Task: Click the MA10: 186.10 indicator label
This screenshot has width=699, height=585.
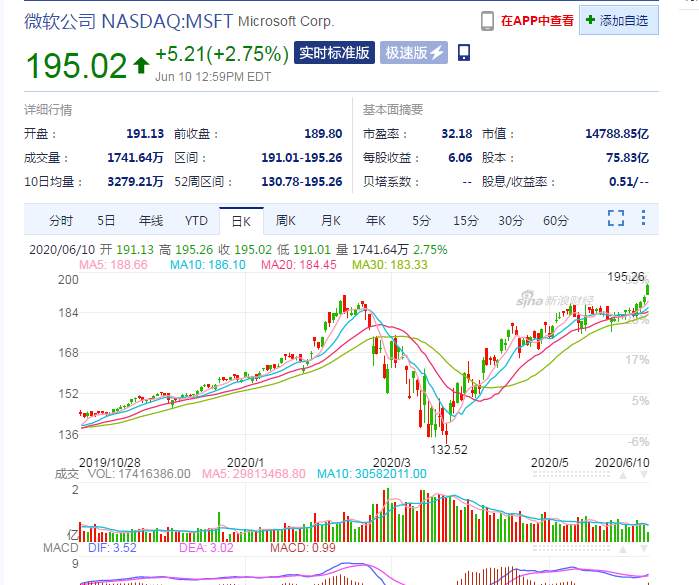Action: 208,265
